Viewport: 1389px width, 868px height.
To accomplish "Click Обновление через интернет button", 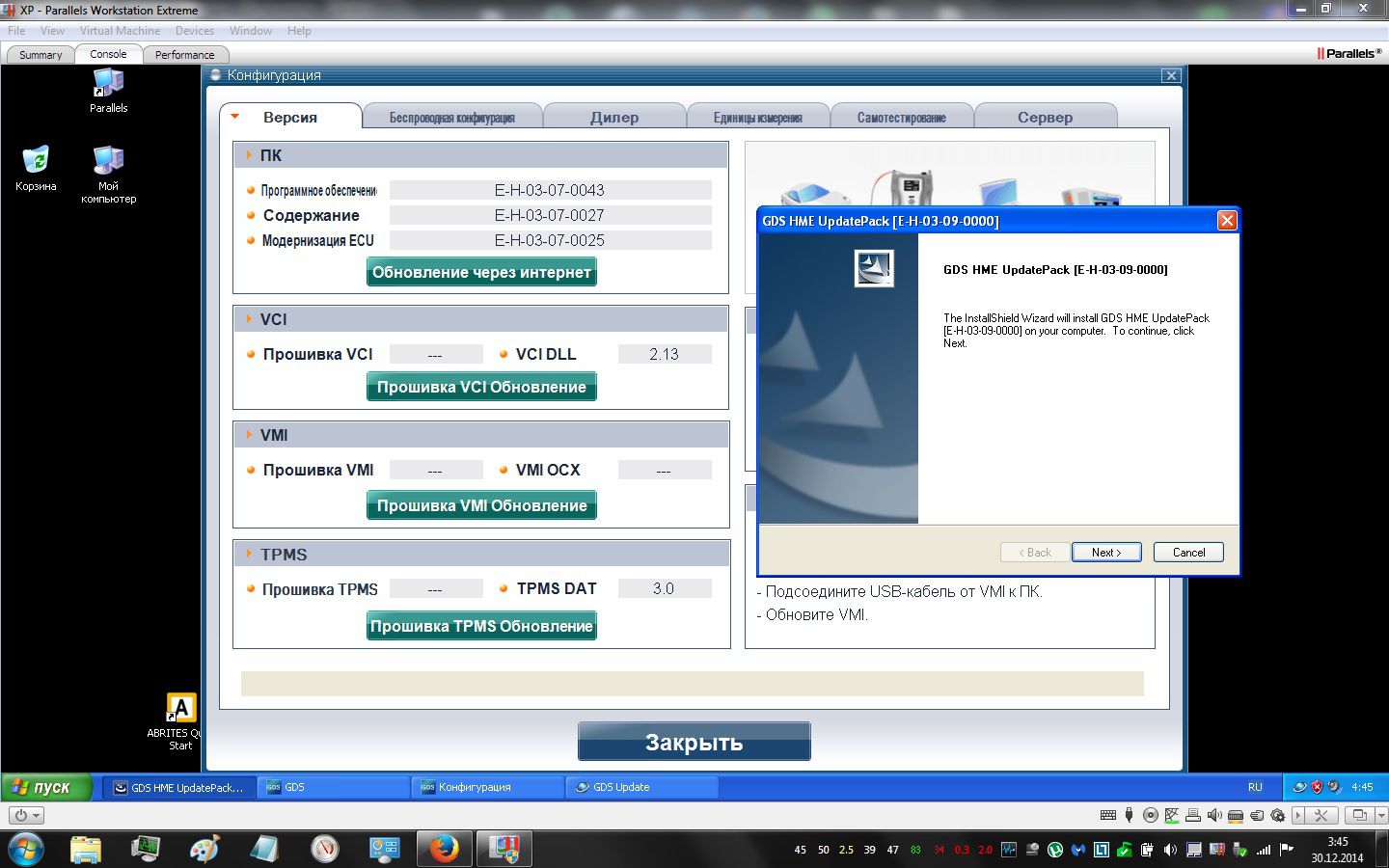I will click(481, 272).
